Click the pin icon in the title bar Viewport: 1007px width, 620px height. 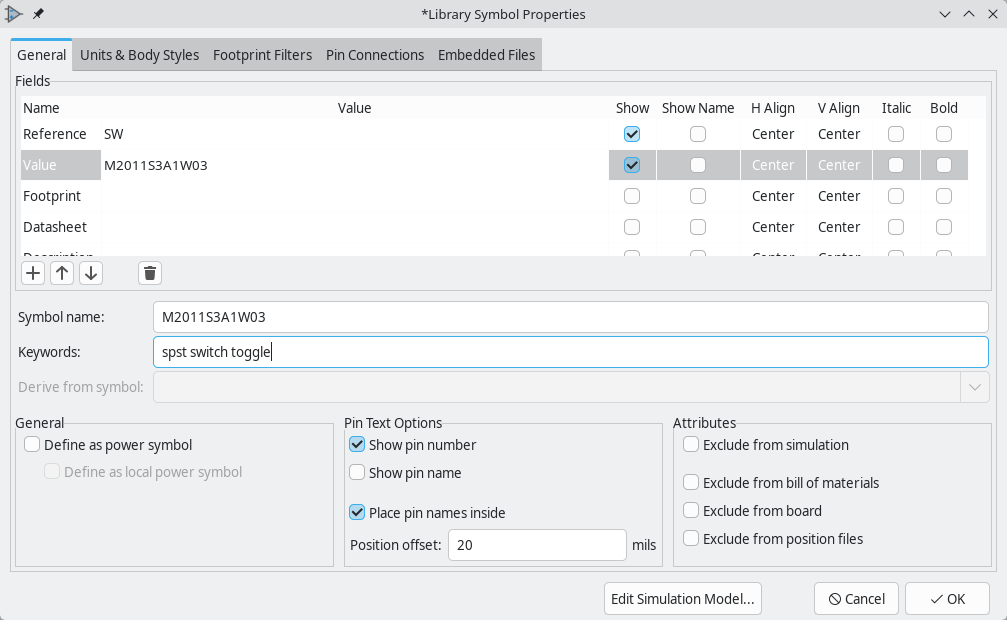[x=38, y=14]
